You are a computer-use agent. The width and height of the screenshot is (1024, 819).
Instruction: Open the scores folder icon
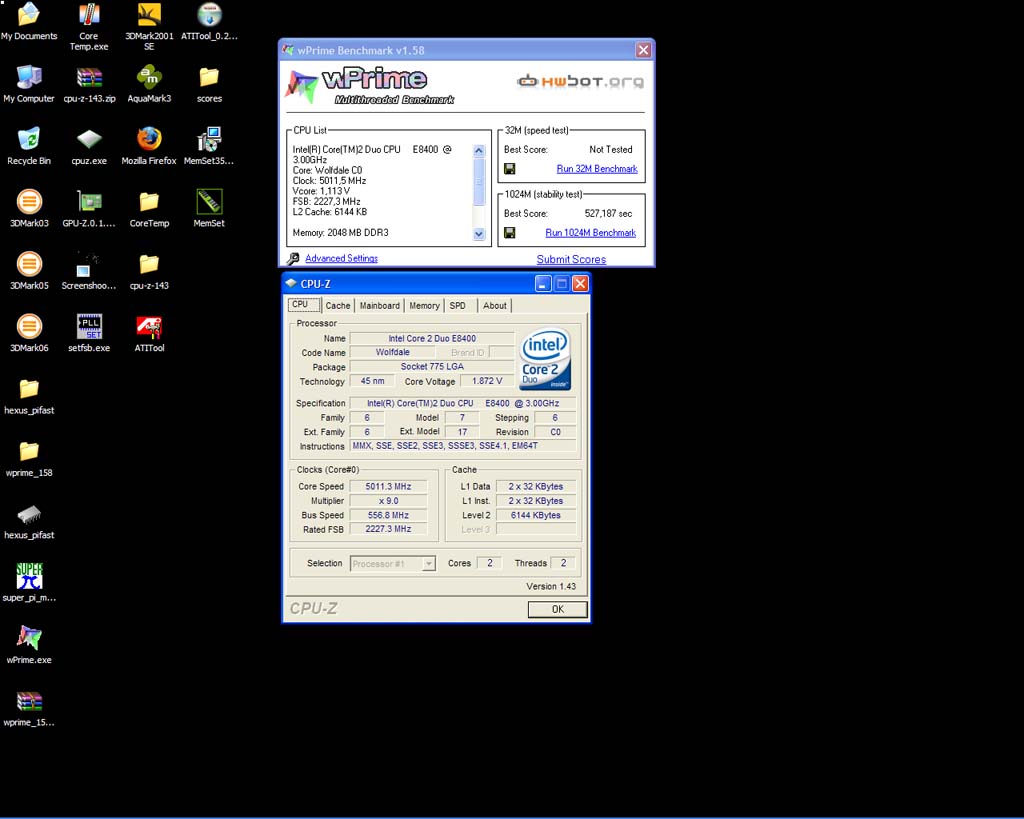[209, 84]
